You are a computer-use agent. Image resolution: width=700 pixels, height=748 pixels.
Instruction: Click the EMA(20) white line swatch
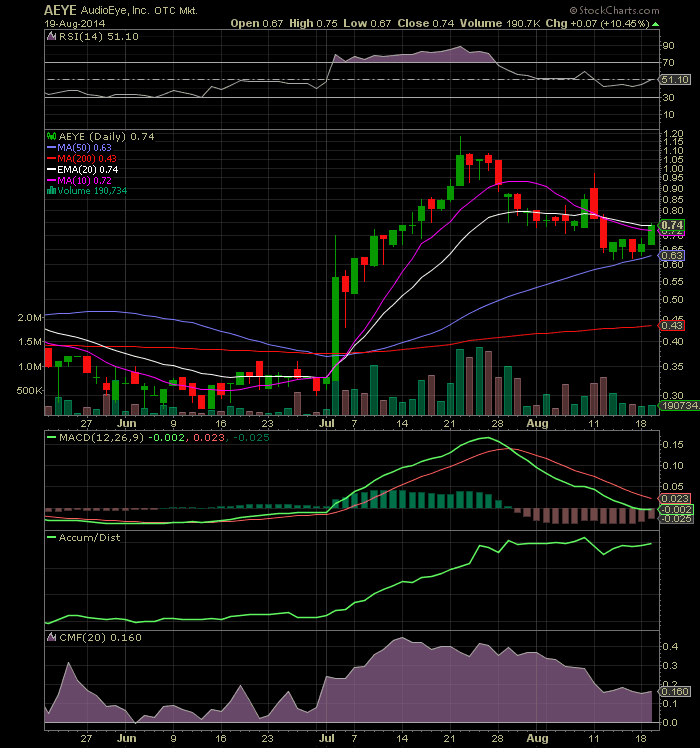tap(51, 170)
